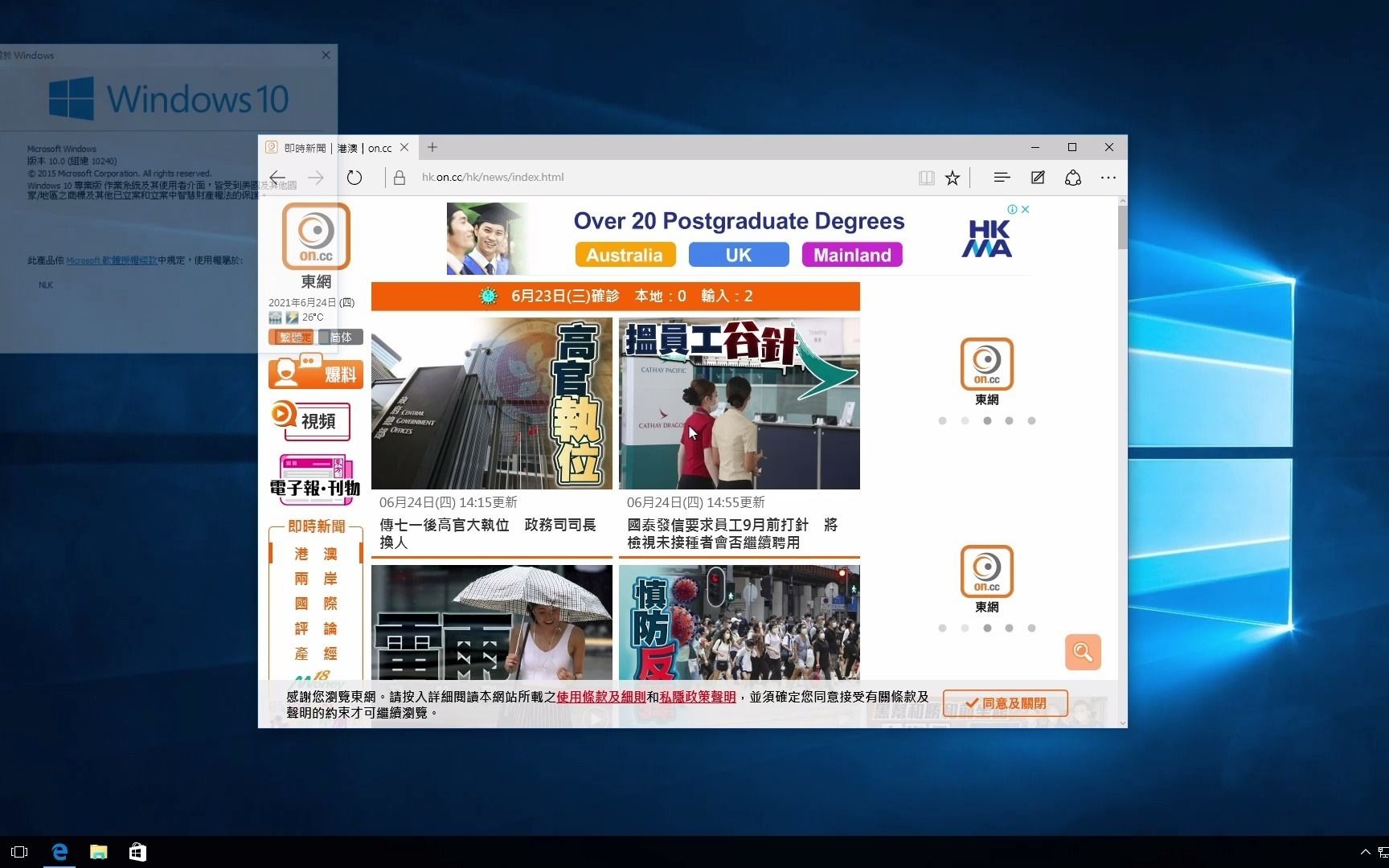This screenshot has height=868, width=1389.
Task: Select last dot of upper carousel
Action: 1031,420
